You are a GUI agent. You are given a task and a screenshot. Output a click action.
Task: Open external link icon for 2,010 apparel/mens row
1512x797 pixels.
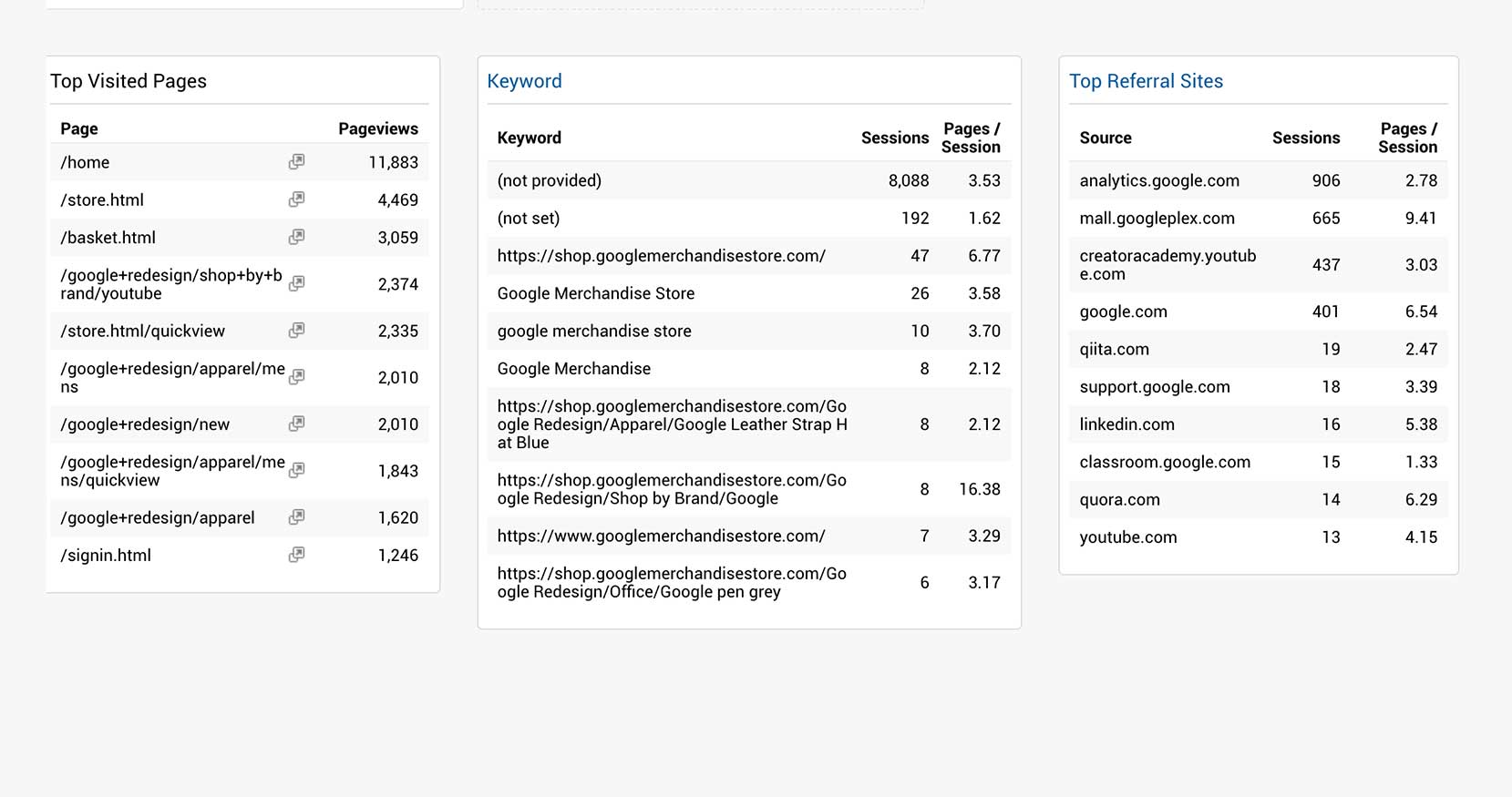(296, 376)
